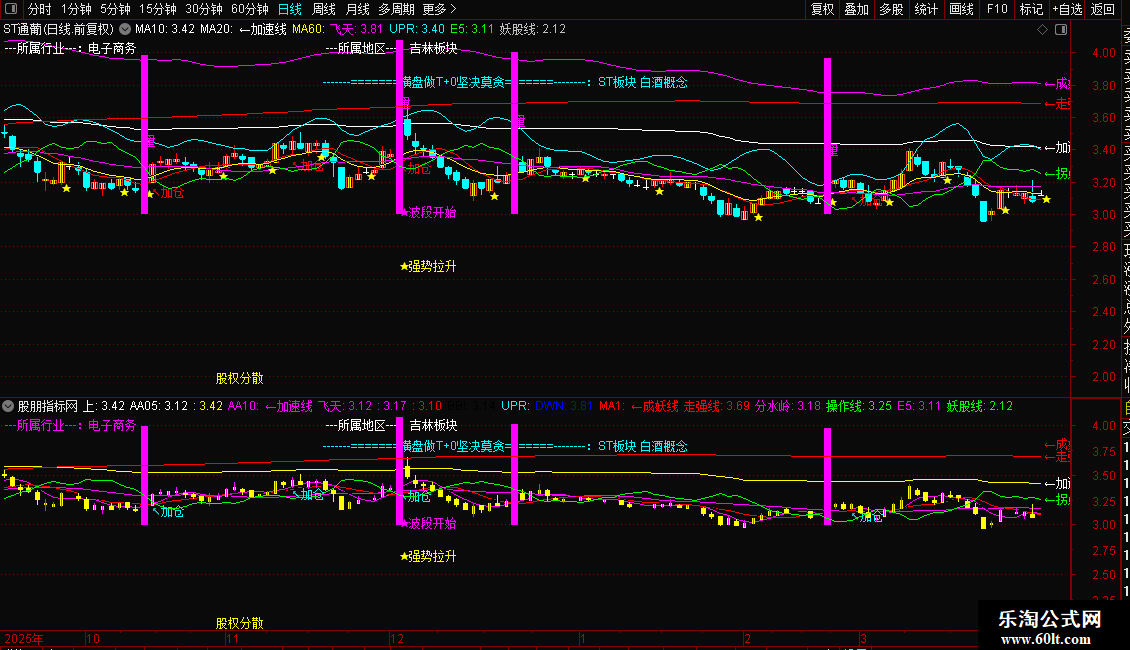The height and width of the screenshot is (650, 1130).
Task: Expand the 更多 periods chevron
Action: coord(453,9)
